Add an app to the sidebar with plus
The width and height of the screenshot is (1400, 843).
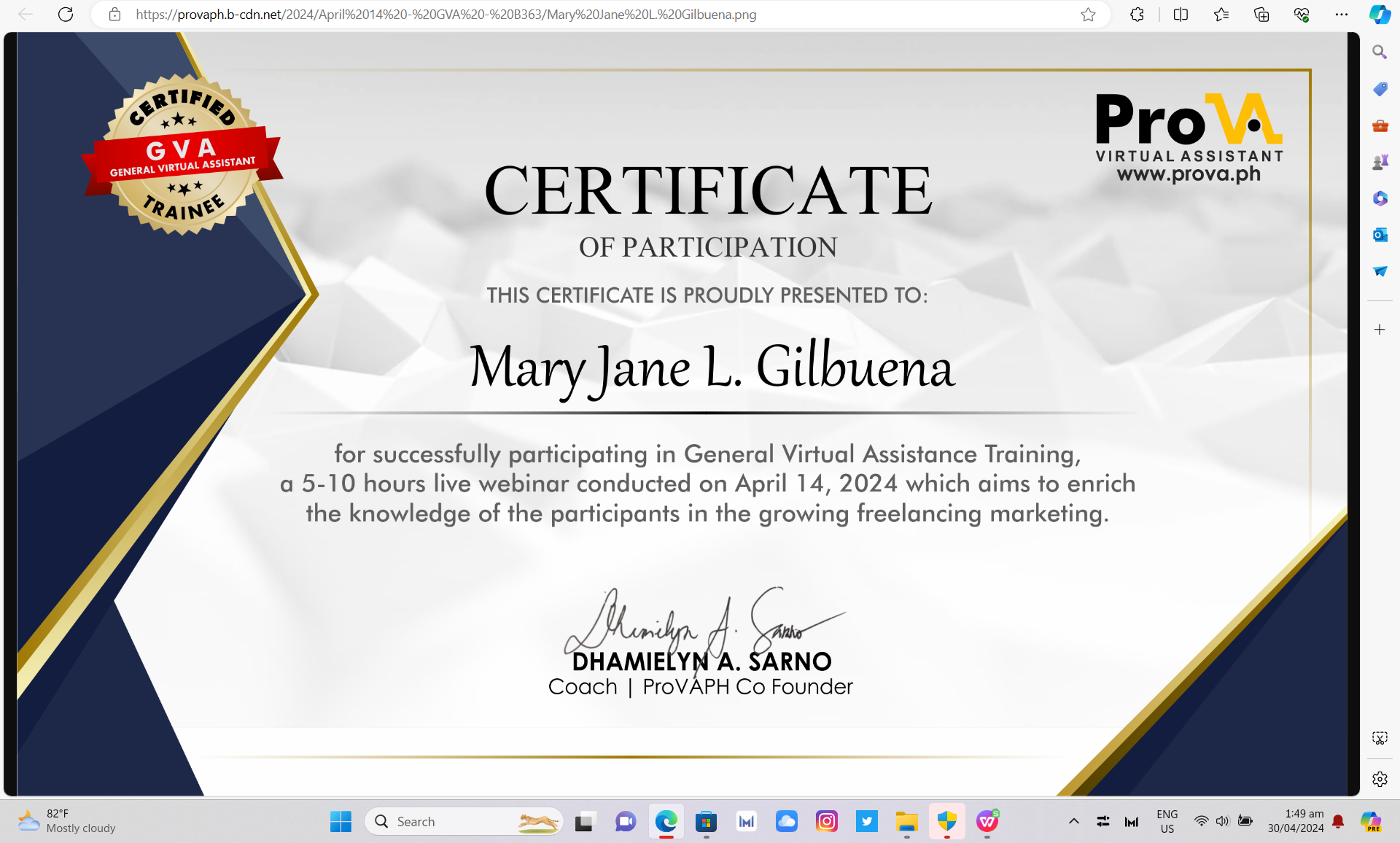point(1380,329)
